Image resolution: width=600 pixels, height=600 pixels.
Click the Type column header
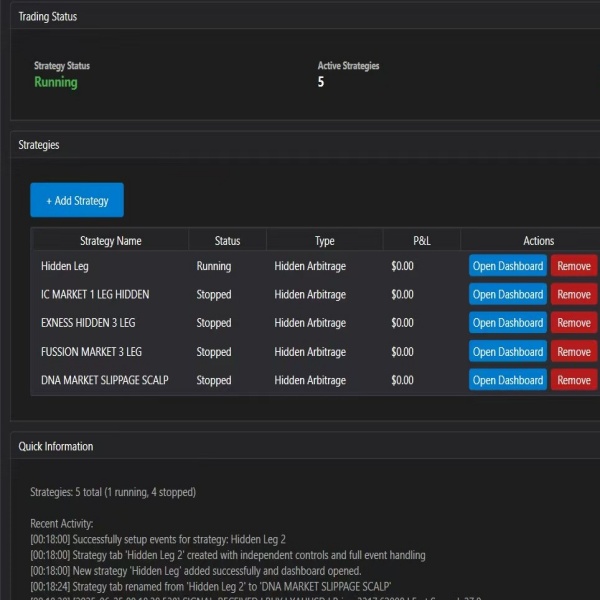324,240
